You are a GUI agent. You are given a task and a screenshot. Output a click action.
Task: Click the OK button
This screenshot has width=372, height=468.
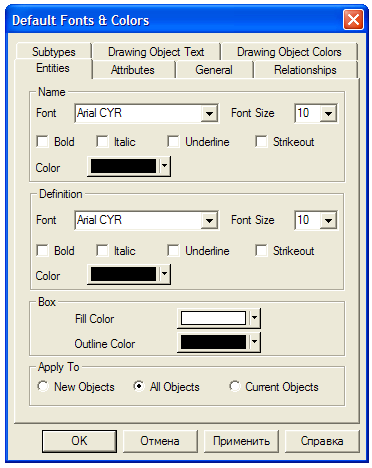[x=79, y=441]
